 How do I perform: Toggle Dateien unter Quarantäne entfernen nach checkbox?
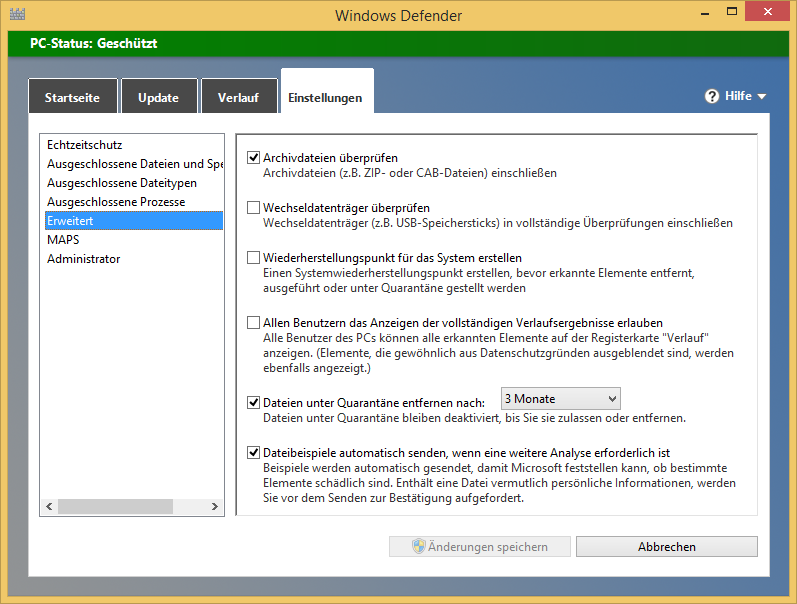tap(253, 402)
